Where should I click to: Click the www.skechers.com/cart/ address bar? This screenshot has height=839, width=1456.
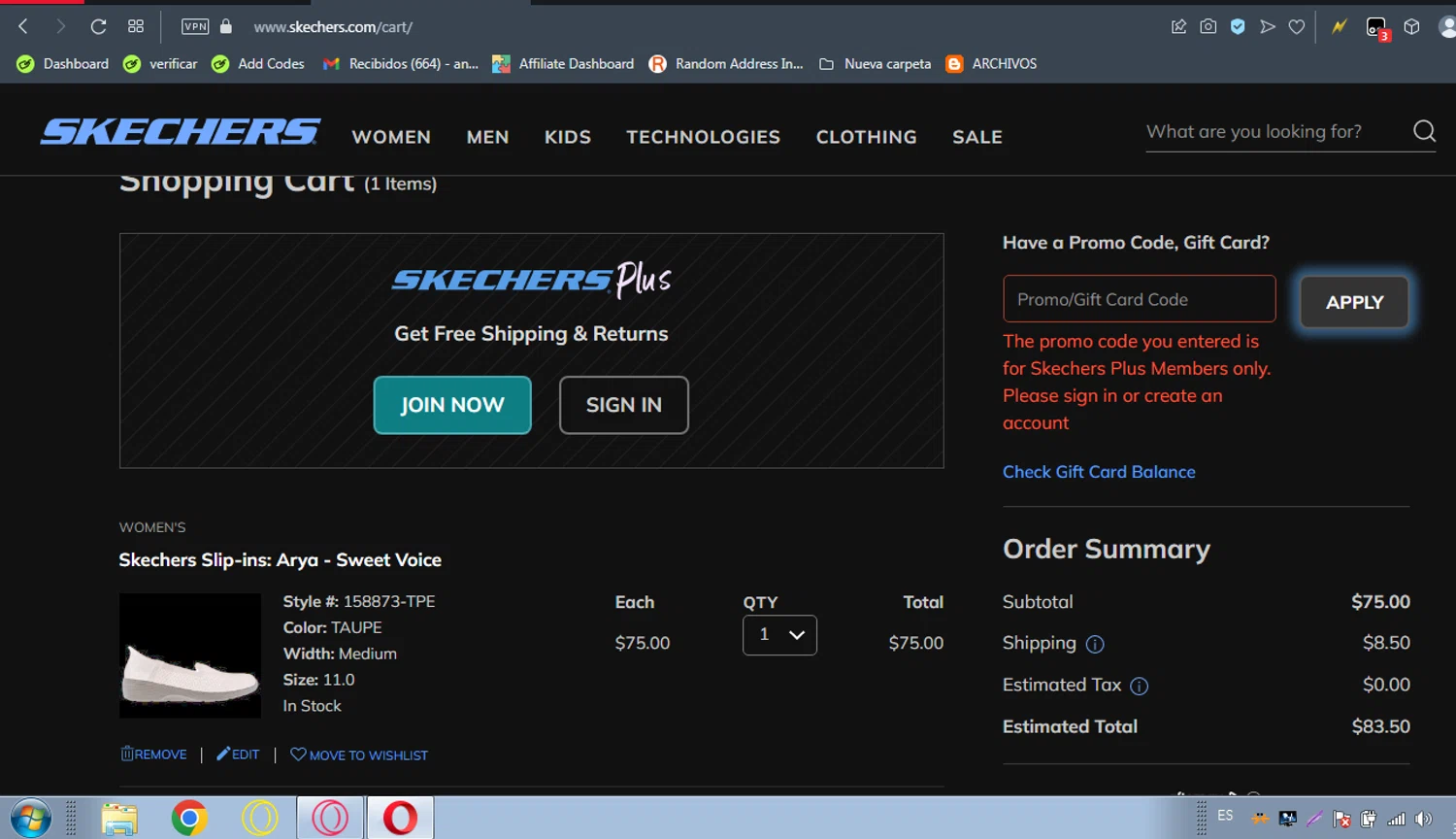click(333, 27)
